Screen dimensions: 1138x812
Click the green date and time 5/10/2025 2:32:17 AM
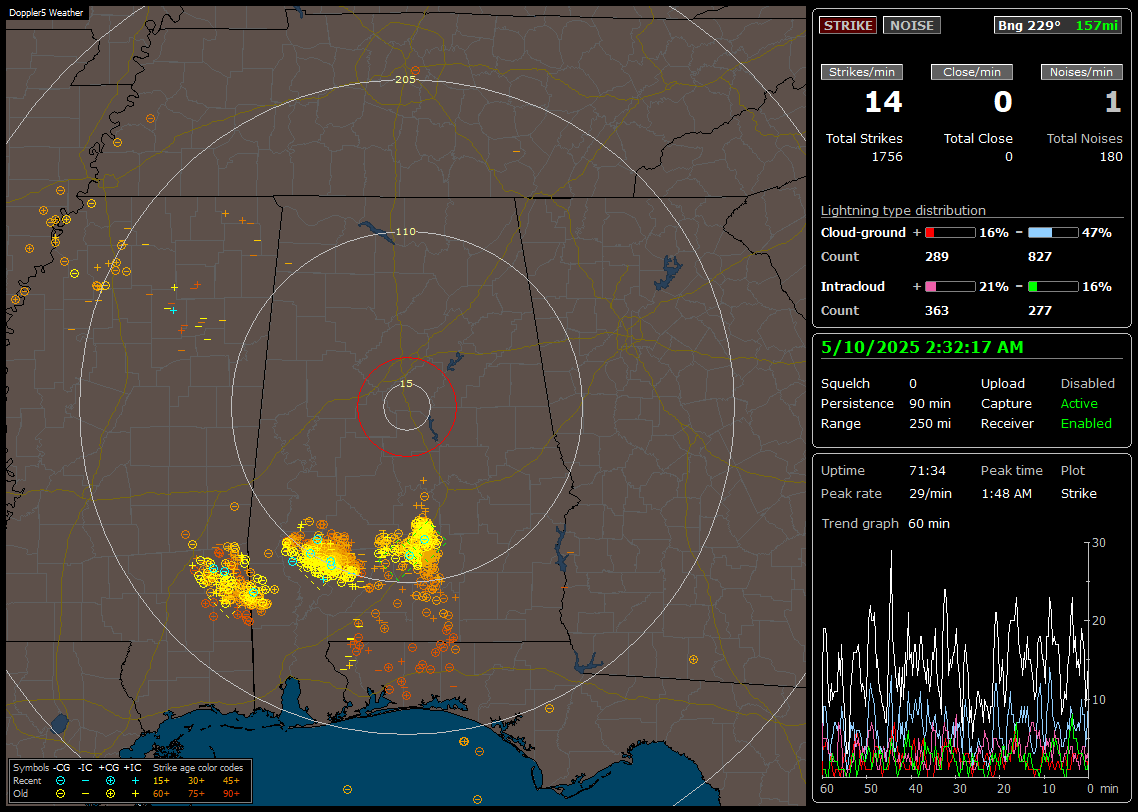[922, 348]
